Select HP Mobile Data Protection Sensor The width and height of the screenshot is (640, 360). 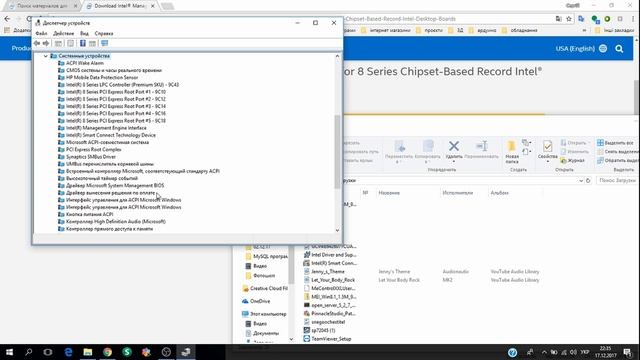102,78
